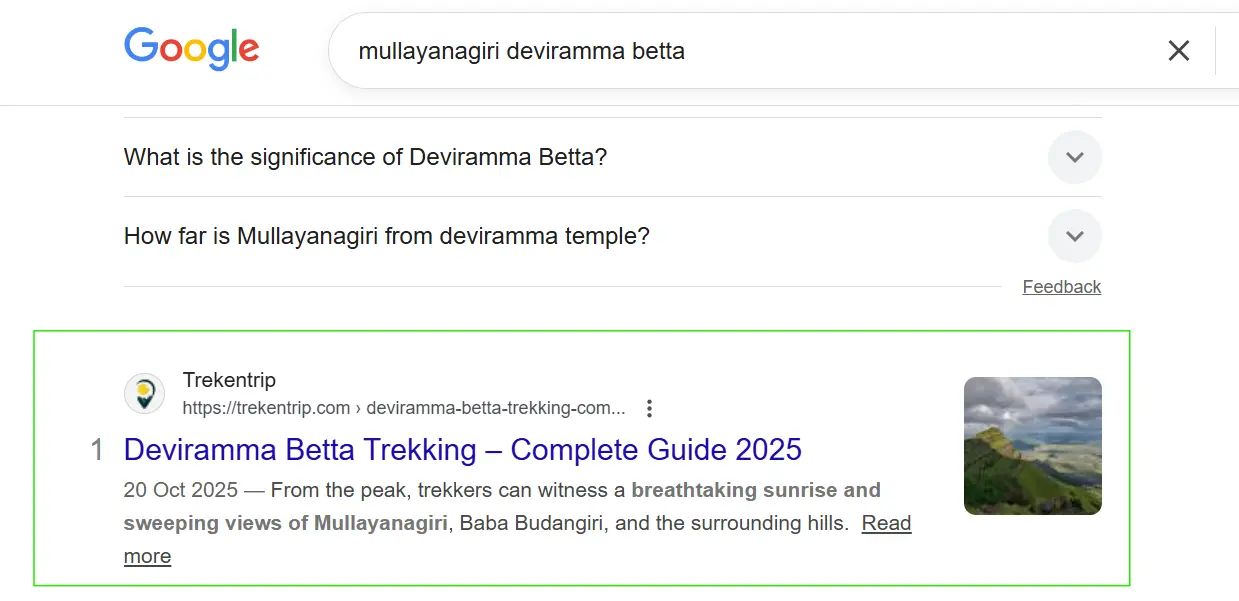Screen dimensions: 1239x601
Task: Open question "How far is Mullayanagiri from deviramma temple?"
Action: [x=386, y=237]
